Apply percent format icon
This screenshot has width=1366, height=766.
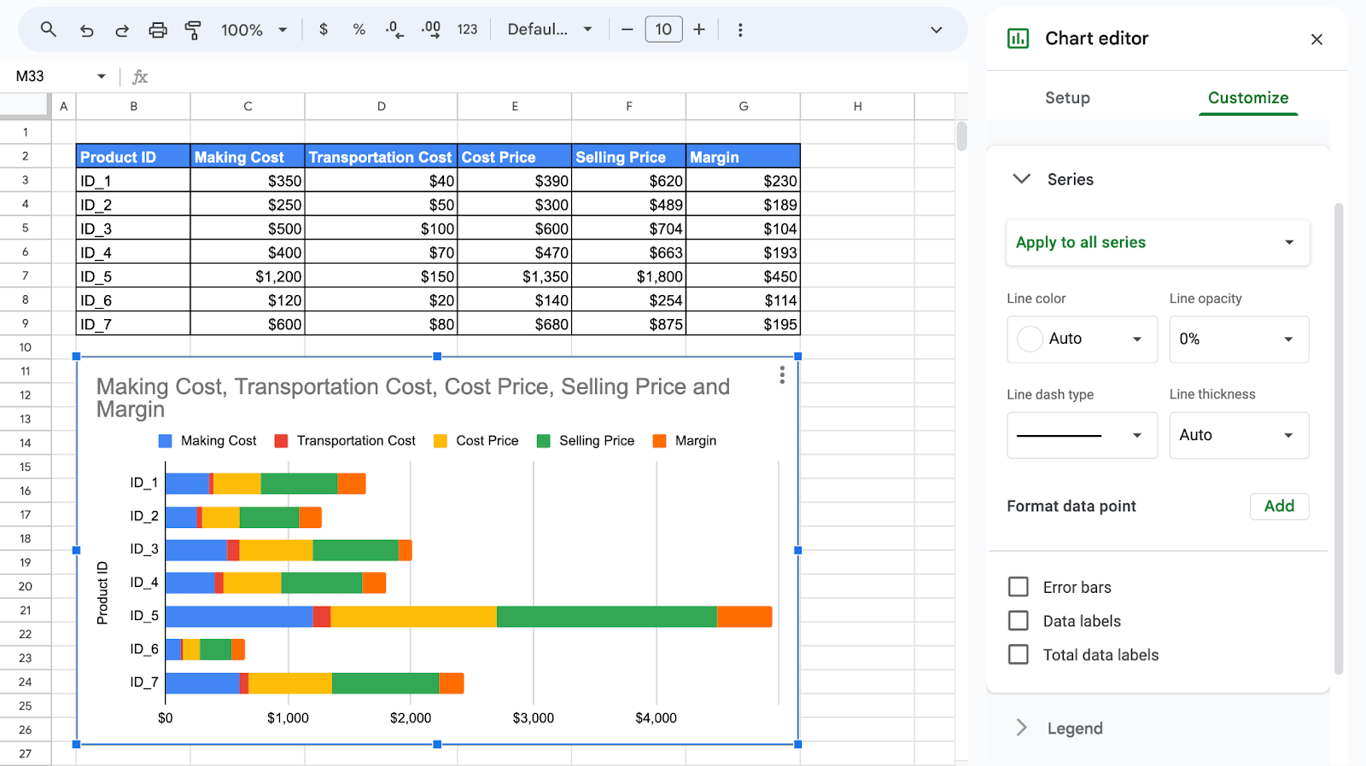359,30
